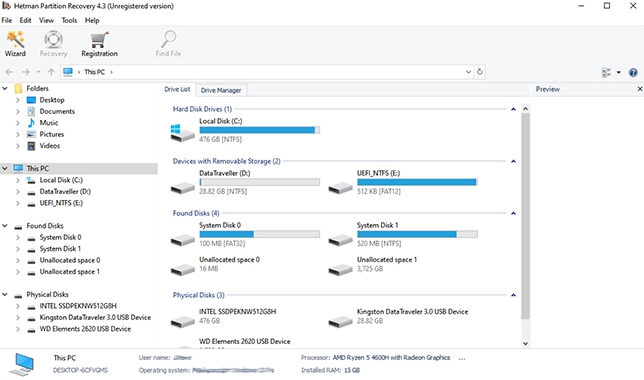Screen dimensions: 644x380
Task: Open Registration shopping cart
Action: coord(99,44)
